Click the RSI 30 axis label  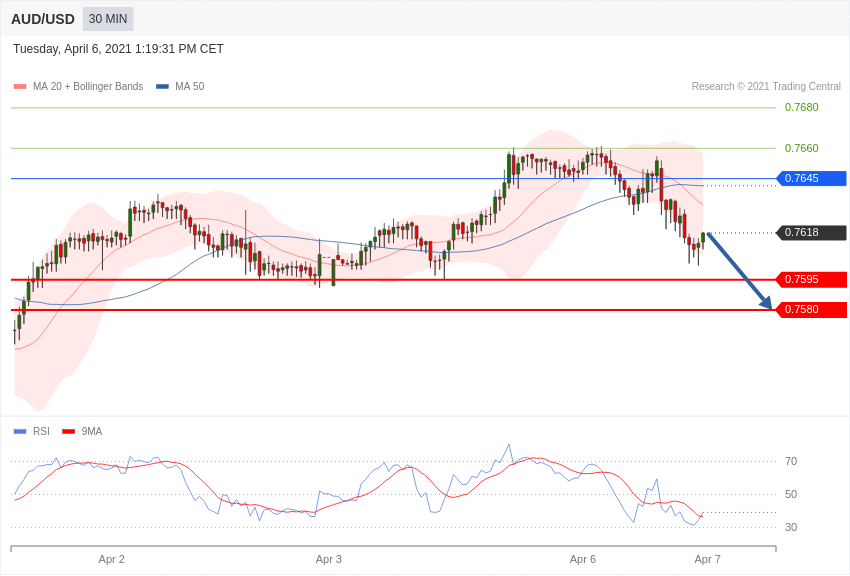point(791,527)
